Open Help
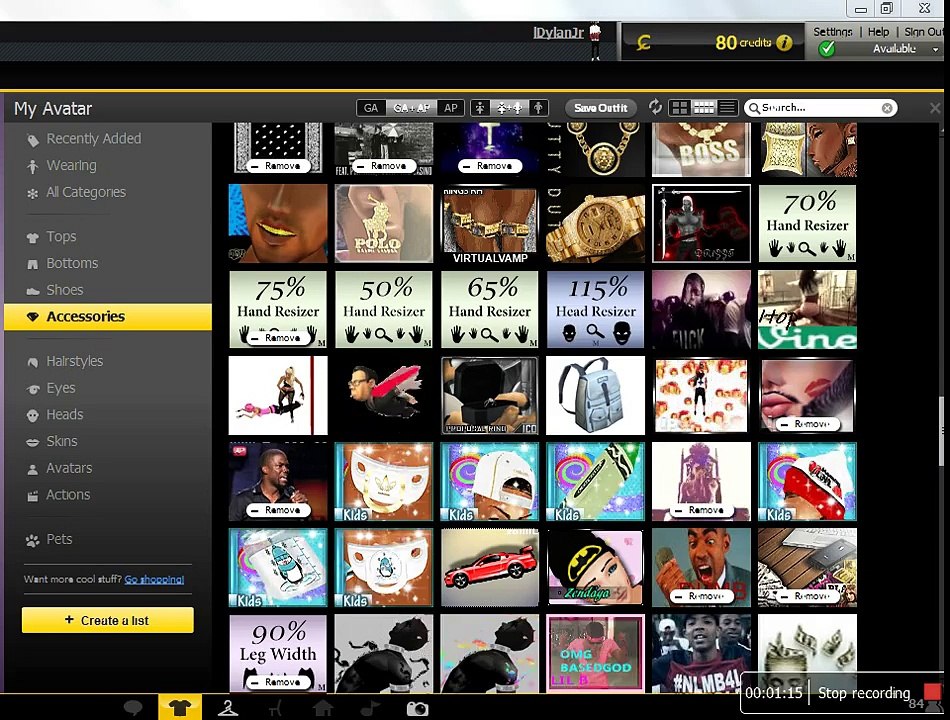The width and height of the screenshot is (950, 720). 878,32
